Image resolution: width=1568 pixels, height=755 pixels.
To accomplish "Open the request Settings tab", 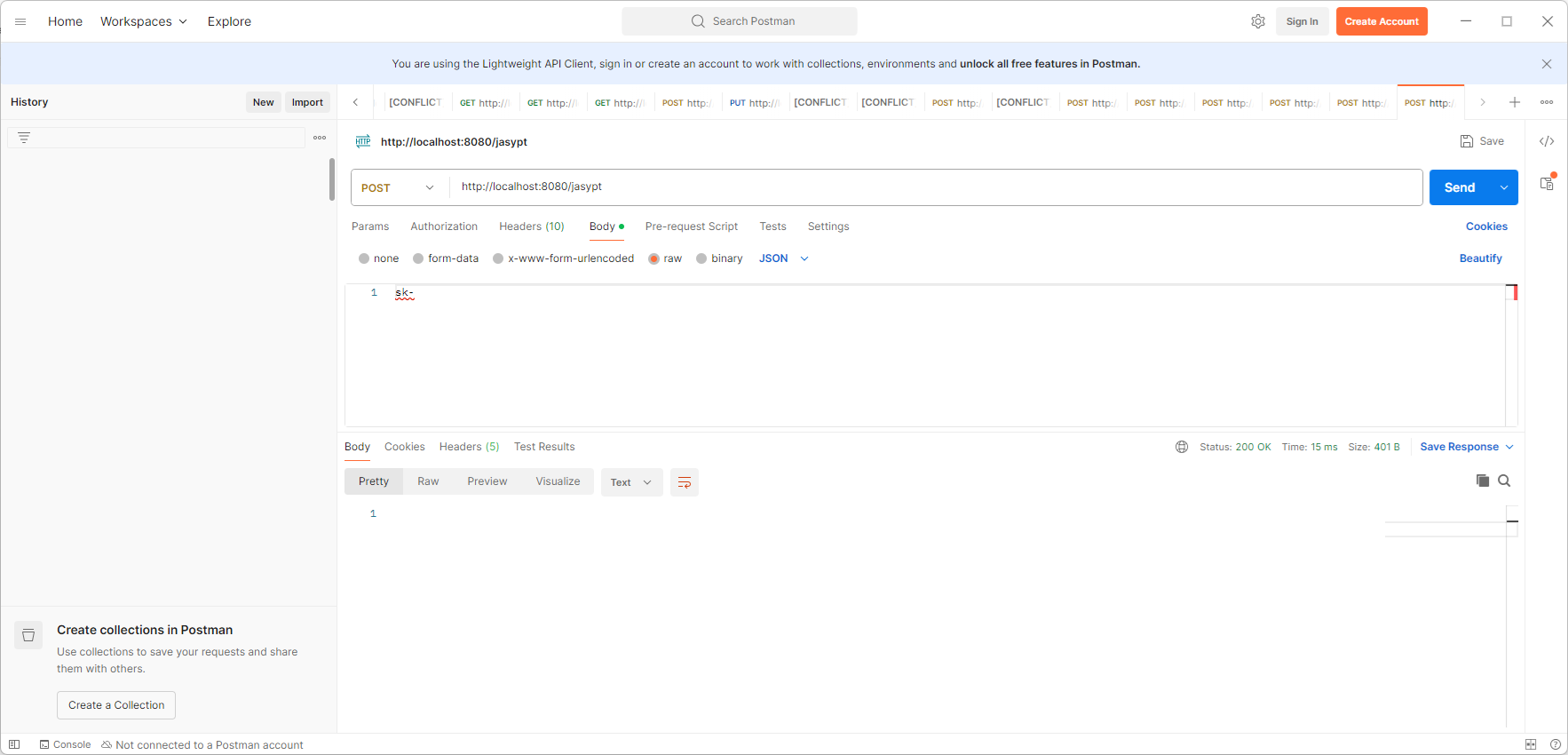I will tap(828, 226).
